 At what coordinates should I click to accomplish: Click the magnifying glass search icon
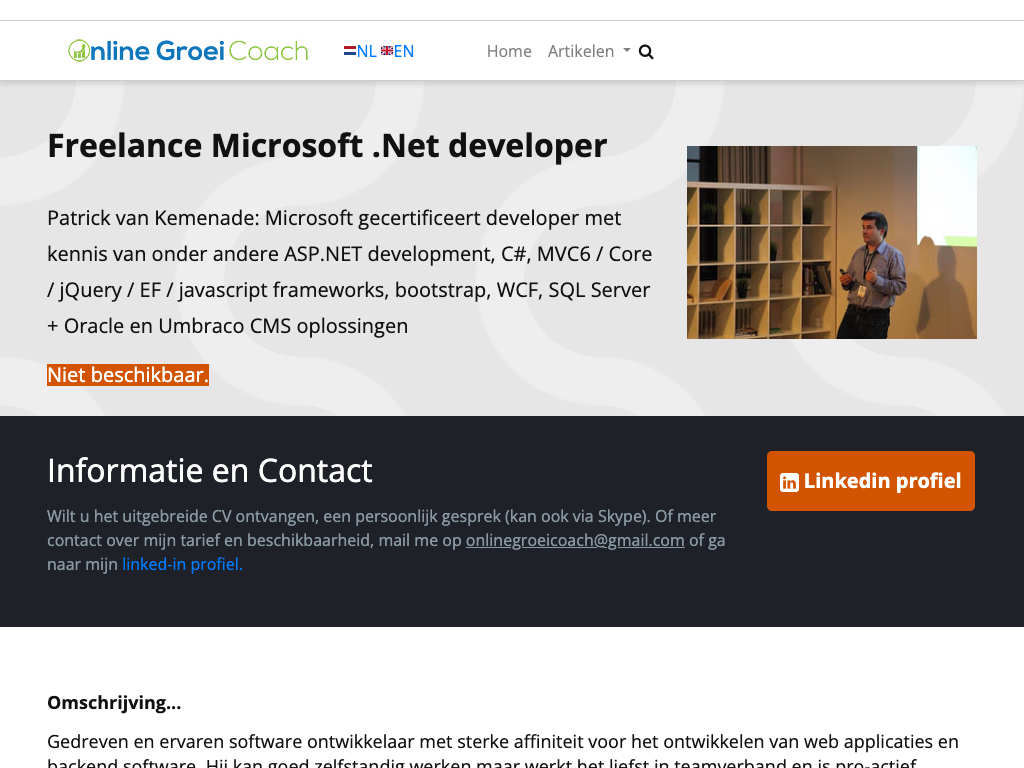pos(646,52)
